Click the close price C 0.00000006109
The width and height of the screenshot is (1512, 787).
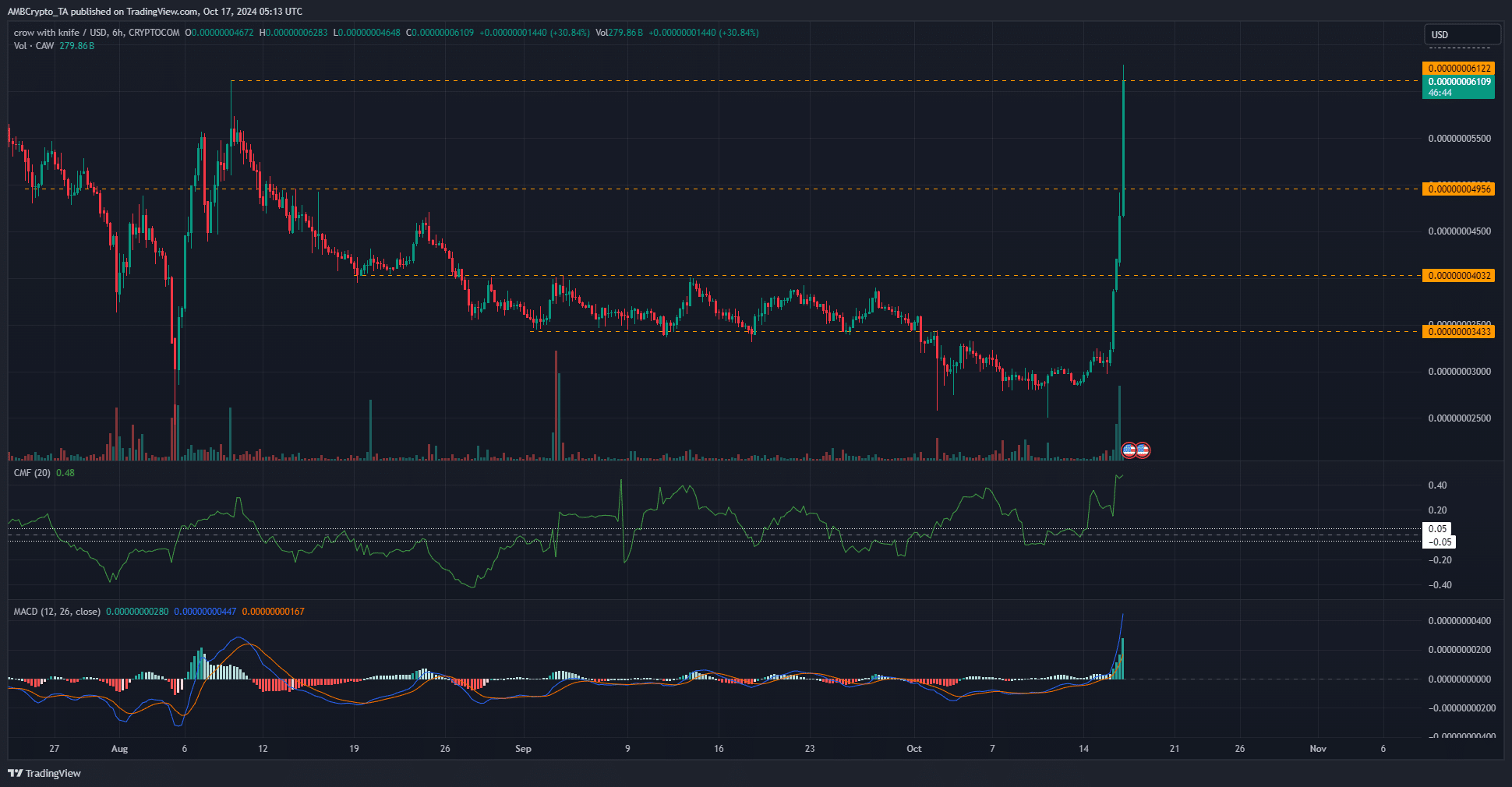point(440,33)
